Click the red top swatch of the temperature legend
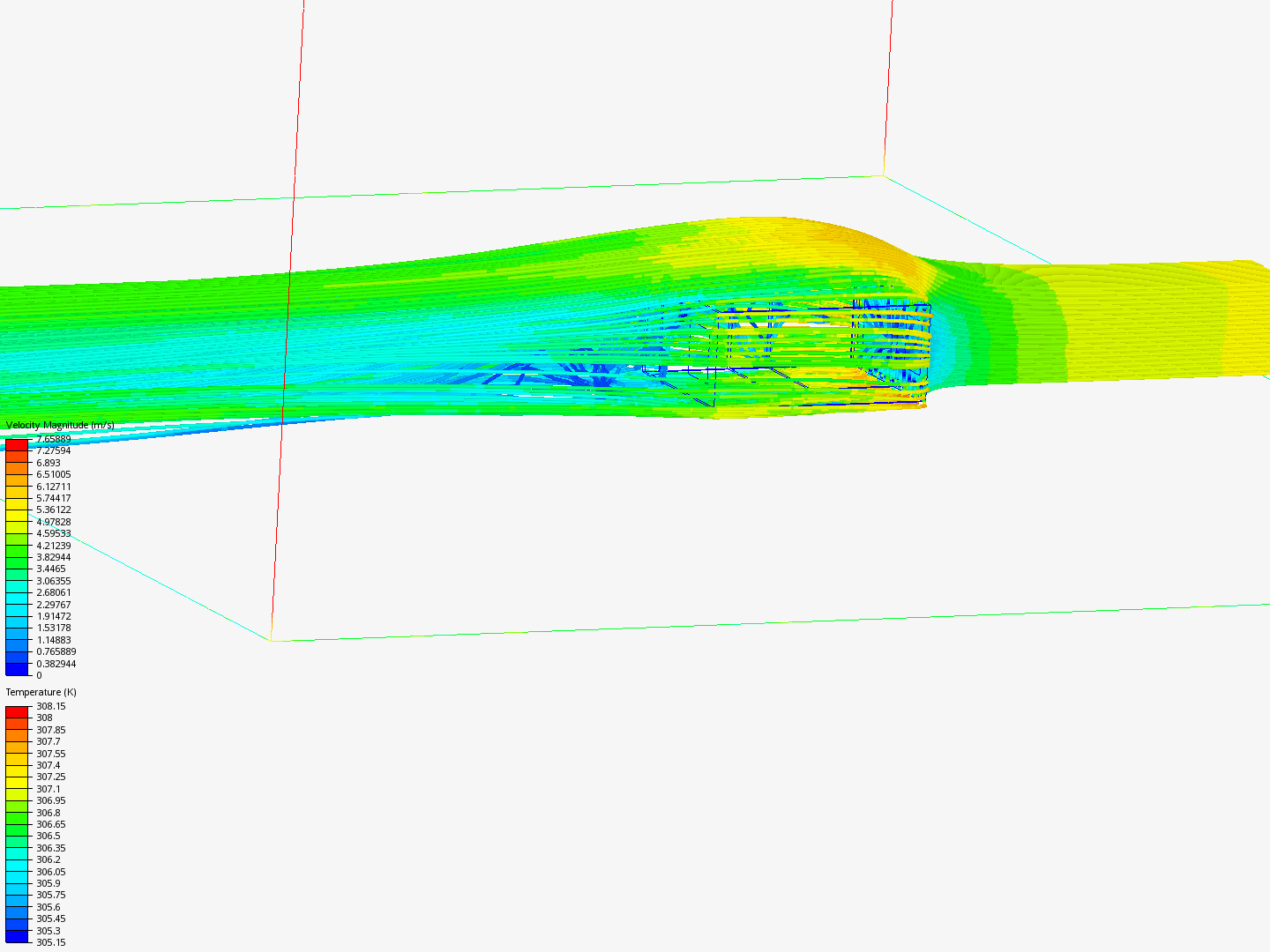 [x=18, y=712]
